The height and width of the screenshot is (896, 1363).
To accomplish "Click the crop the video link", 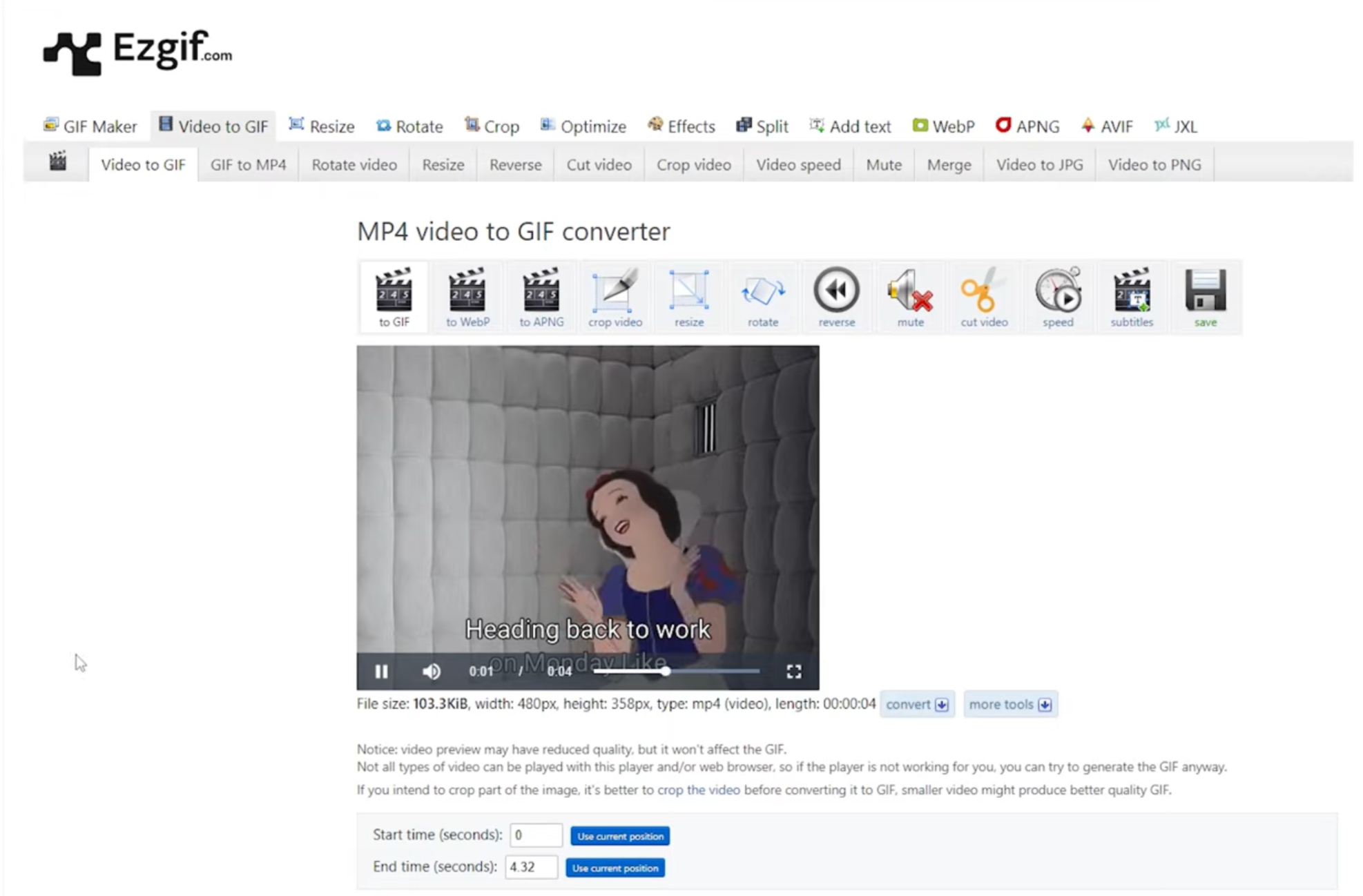I will [697, 790].
